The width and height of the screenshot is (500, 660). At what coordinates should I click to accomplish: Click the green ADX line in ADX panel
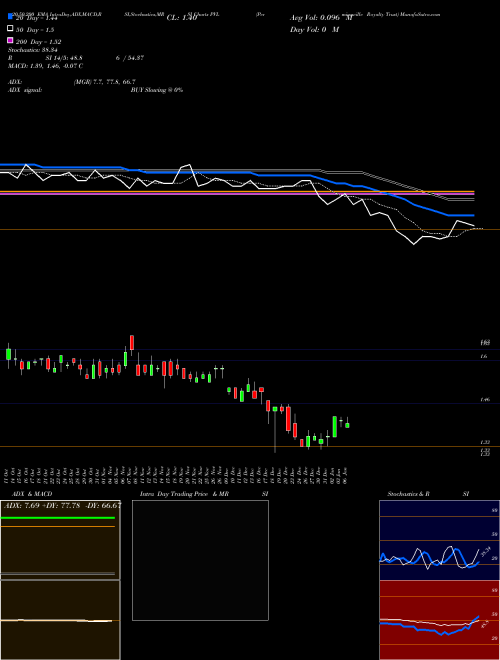[58, 518]
